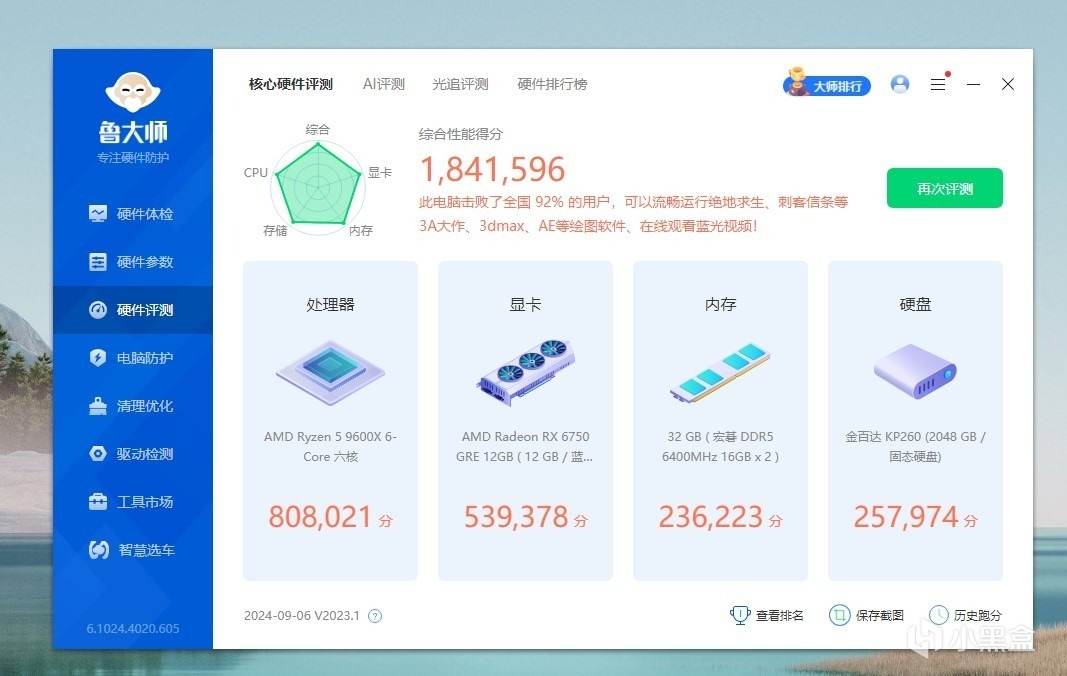1067x676 pixels.
Task: Close the 鲁大师 window
Action: pyautogui.click(x=1008, y=84)
